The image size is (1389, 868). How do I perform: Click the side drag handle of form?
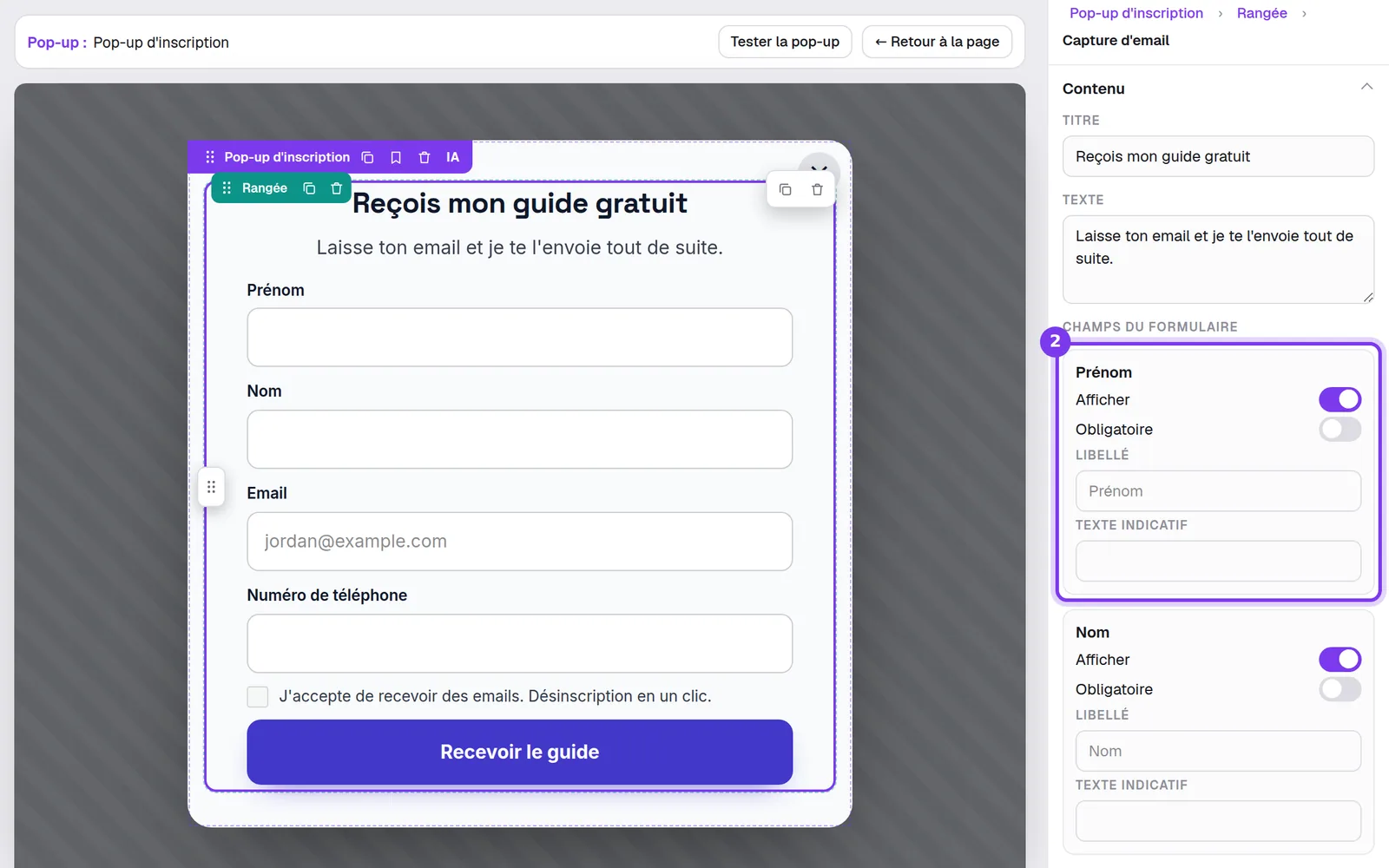pos(211,487)
